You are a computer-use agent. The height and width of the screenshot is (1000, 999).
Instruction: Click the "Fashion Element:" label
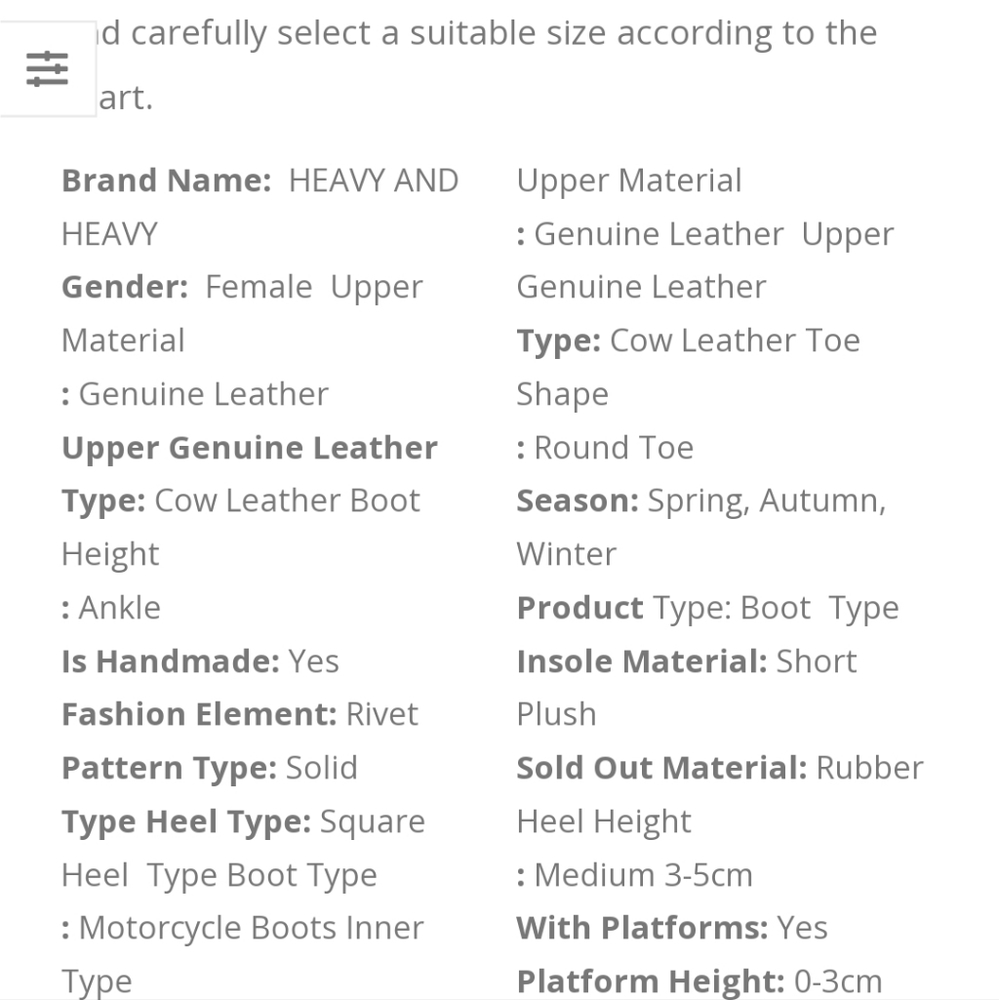(x=199, y=714)
